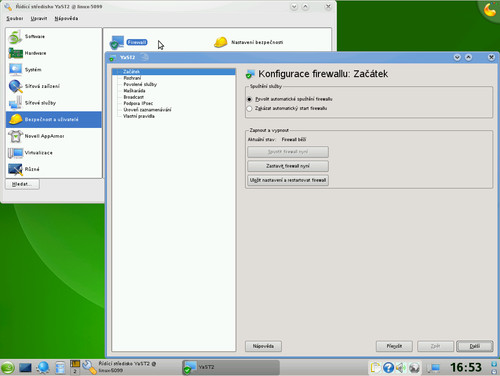Image resolution: width=500 pixels, height=376 pixels.
Task: Open the clipboard tray icon
Action: (376, 368)
